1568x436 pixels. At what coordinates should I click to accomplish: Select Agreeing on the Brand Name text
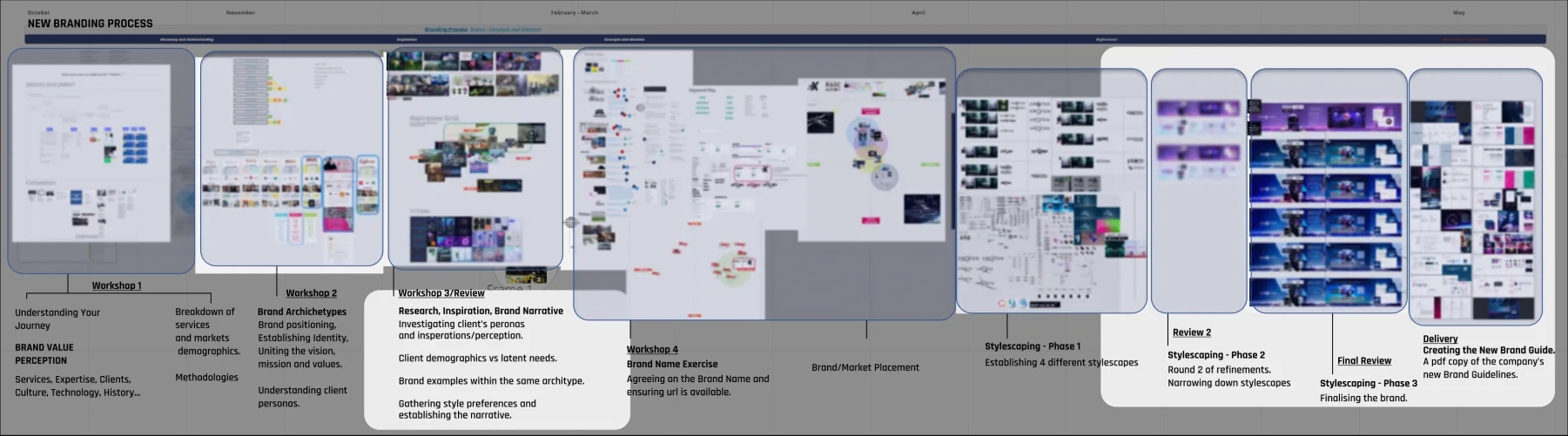coord(697,386)
